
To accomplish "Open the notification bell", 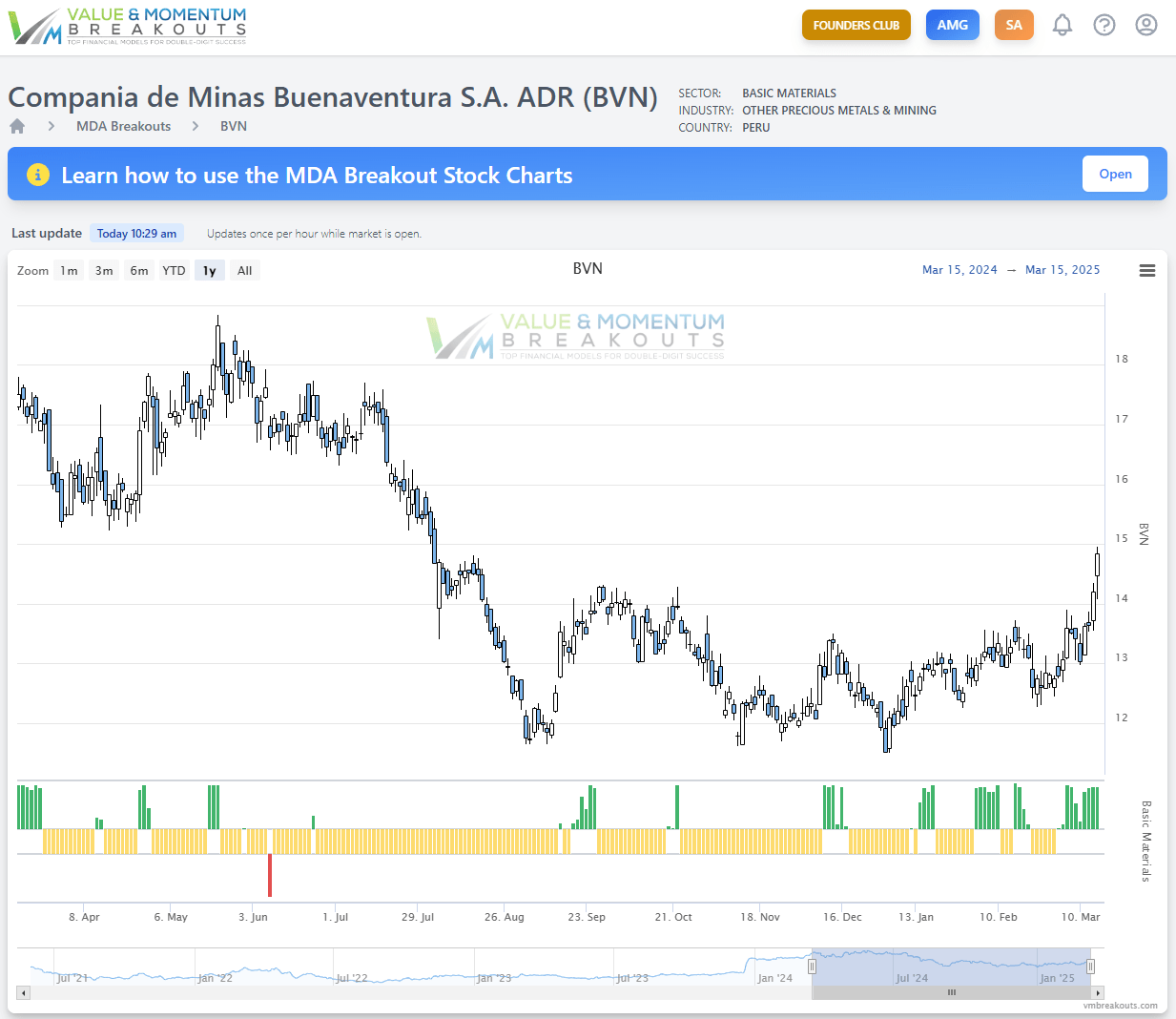I will [1063, 25].
